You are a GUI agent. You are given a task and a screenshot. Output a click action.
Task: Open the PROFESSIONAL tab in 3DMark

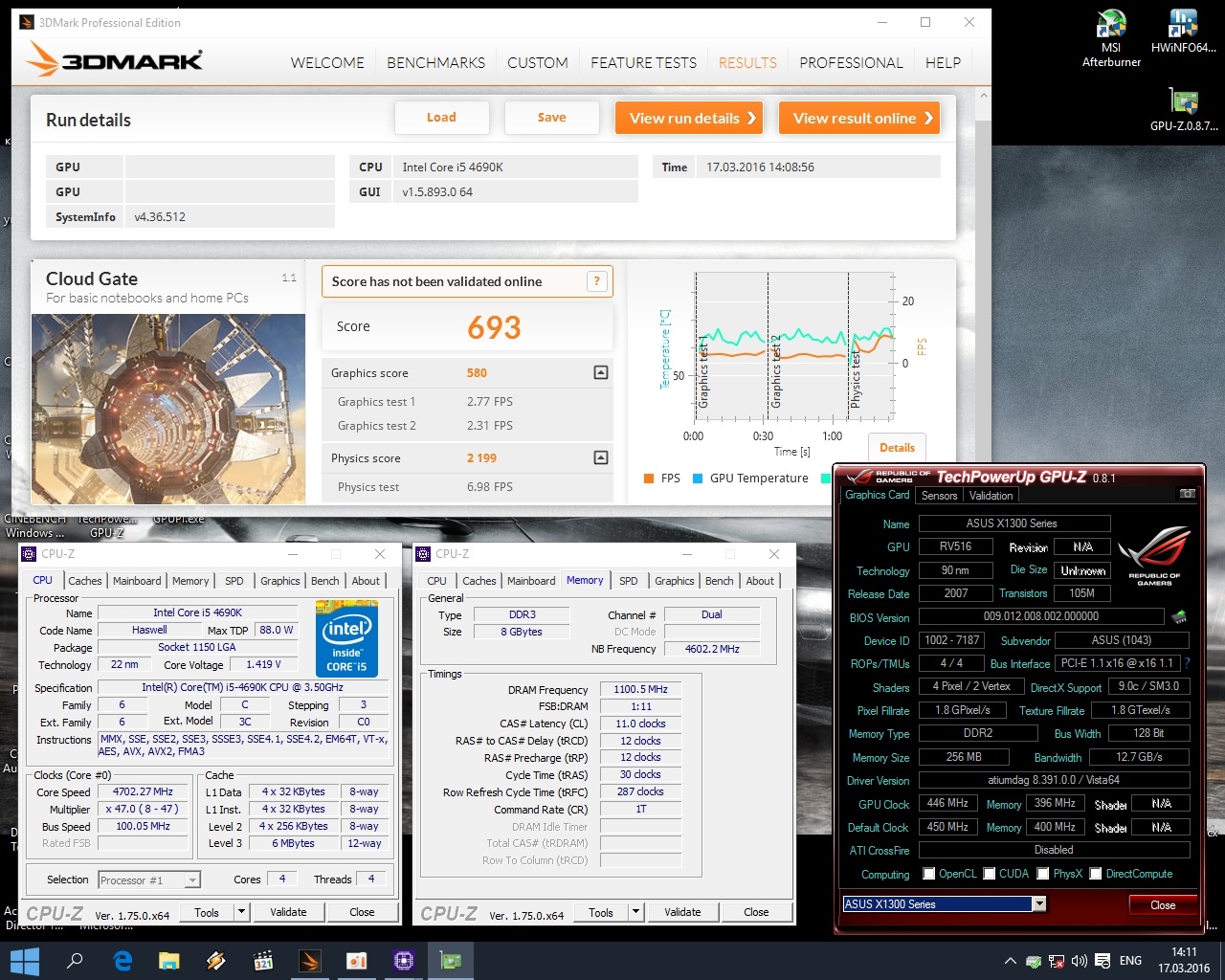pos(851,62)
